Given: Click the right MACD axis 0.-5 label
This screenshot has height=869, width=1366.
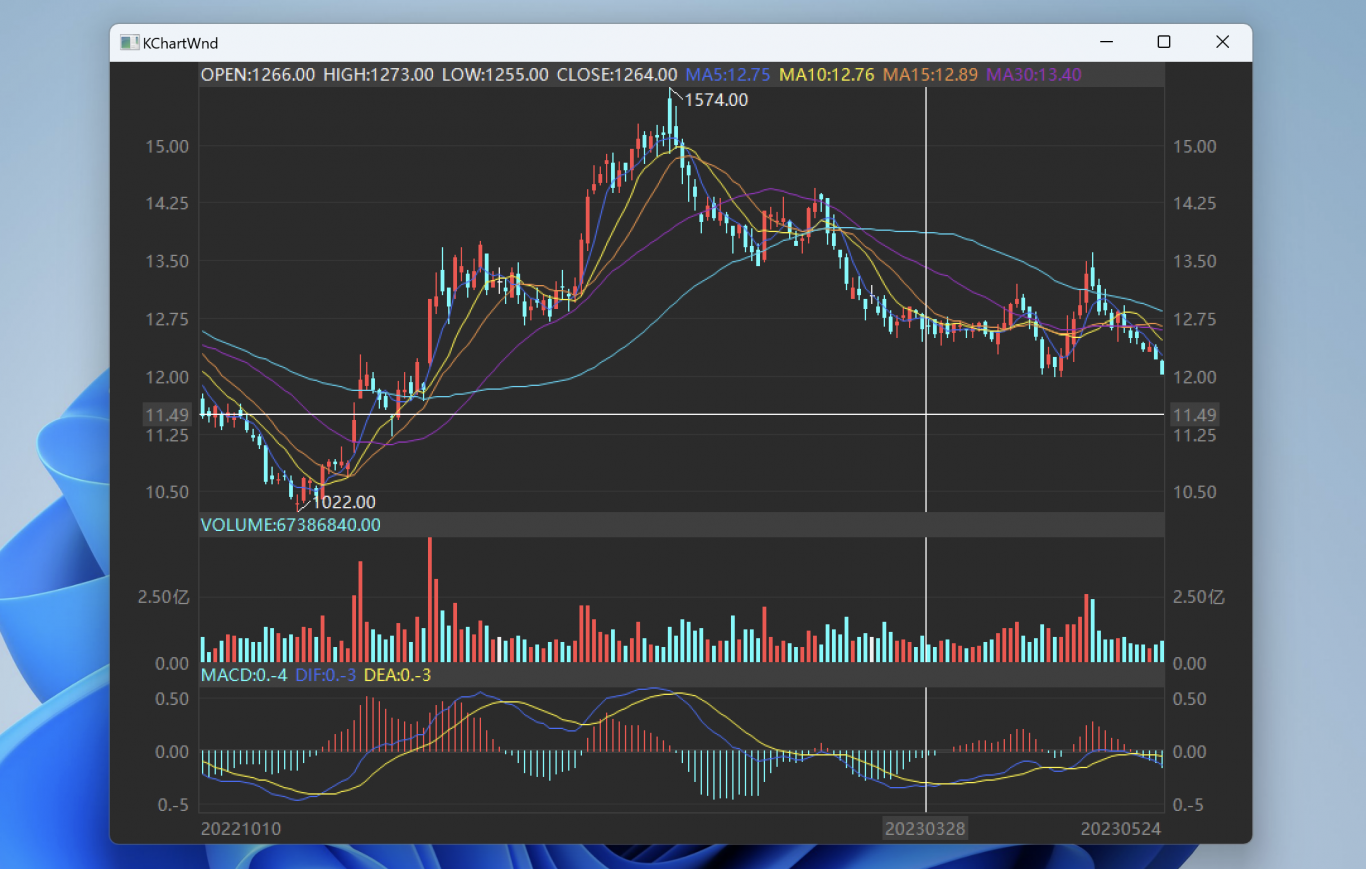Looking at the screenshot, I should (1188, 805).
